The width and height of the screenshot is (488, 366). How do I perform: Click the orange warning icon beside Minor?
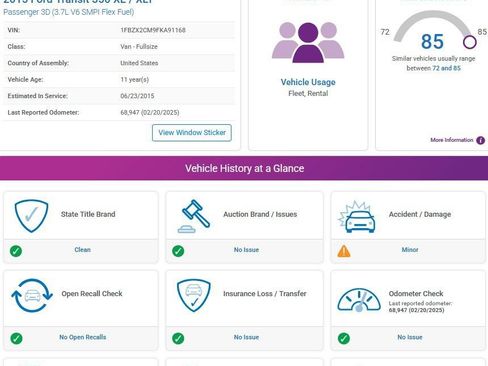[344, 251]
